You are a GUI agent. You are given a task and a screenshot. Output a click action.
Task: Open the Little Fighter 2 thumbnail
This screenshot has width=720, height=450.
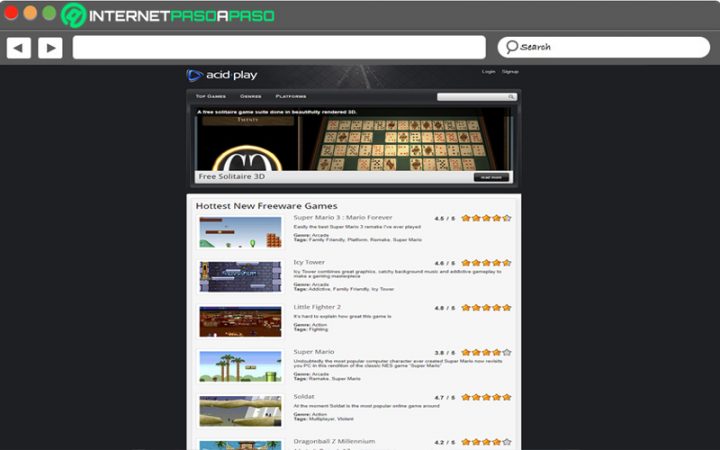(240, 322)
